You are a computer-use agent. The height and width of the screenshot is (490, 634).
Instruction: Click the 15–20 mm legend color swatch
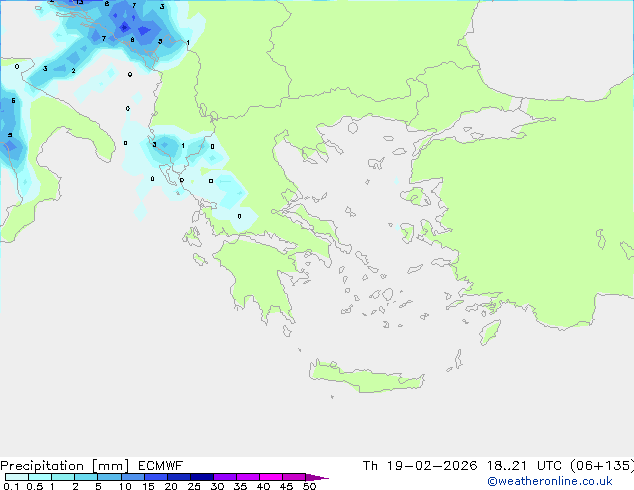tap(156, 477)
